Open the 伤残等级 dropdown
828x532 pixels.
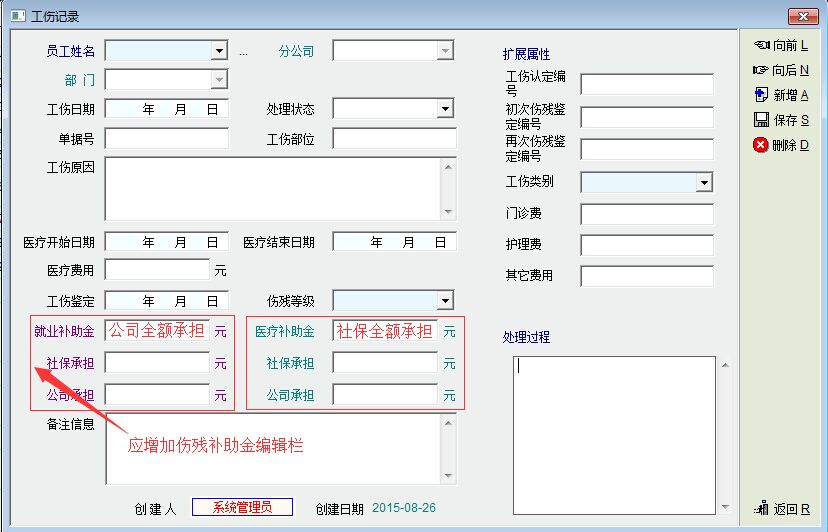446,301
